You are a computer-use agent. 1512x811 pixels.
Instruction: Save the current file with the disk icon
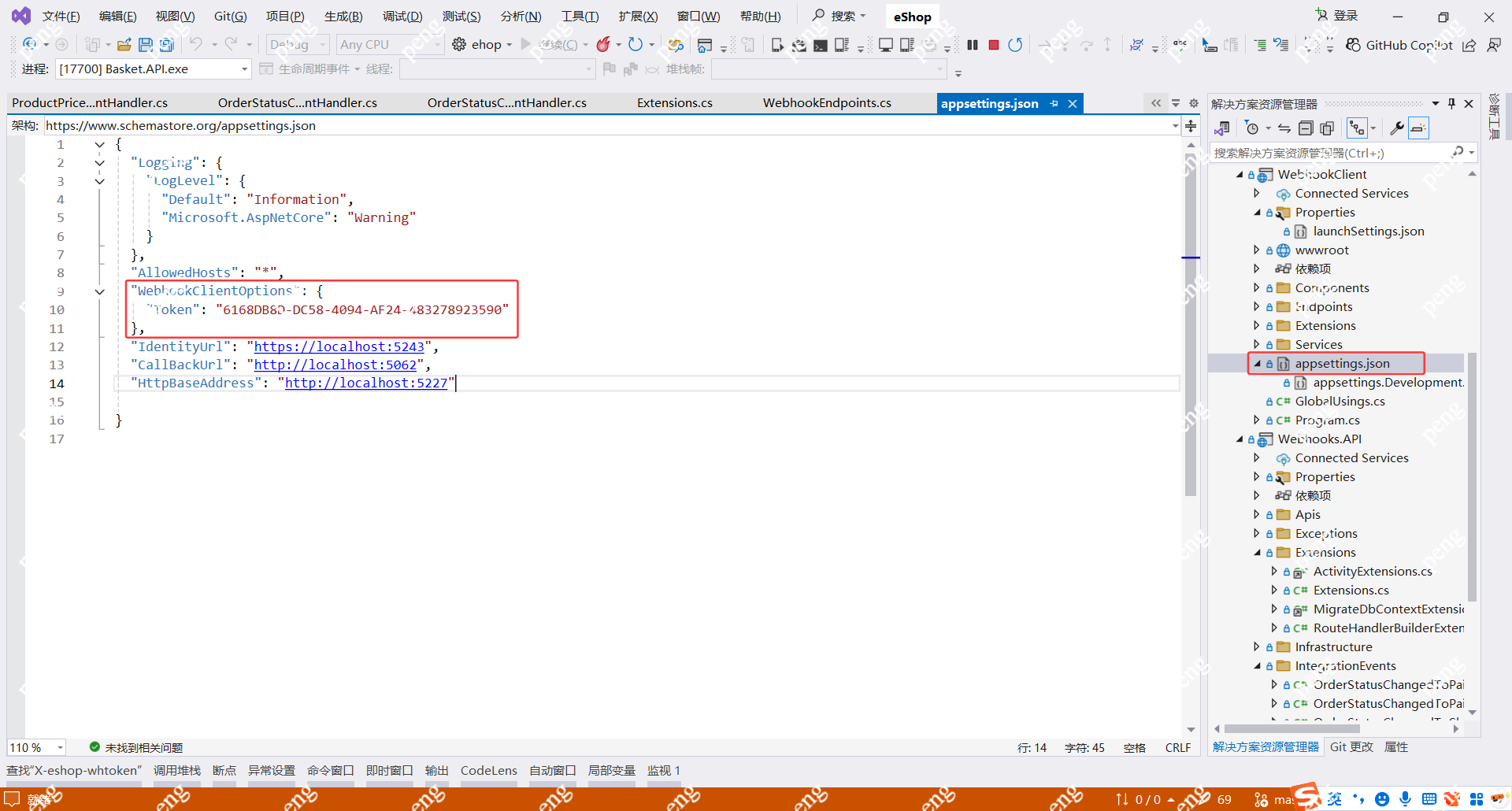point(146,45)
